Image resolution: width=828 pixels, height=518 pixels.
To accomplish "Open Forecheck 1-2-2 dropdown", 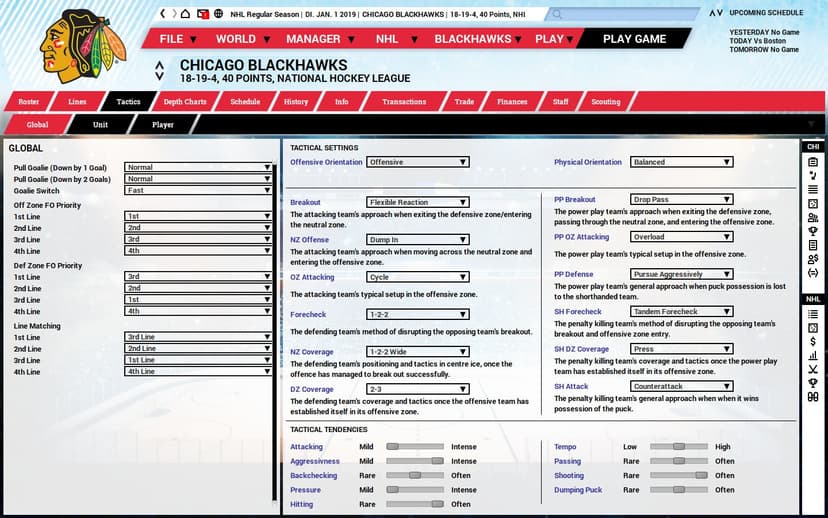I will pos(418,315).
